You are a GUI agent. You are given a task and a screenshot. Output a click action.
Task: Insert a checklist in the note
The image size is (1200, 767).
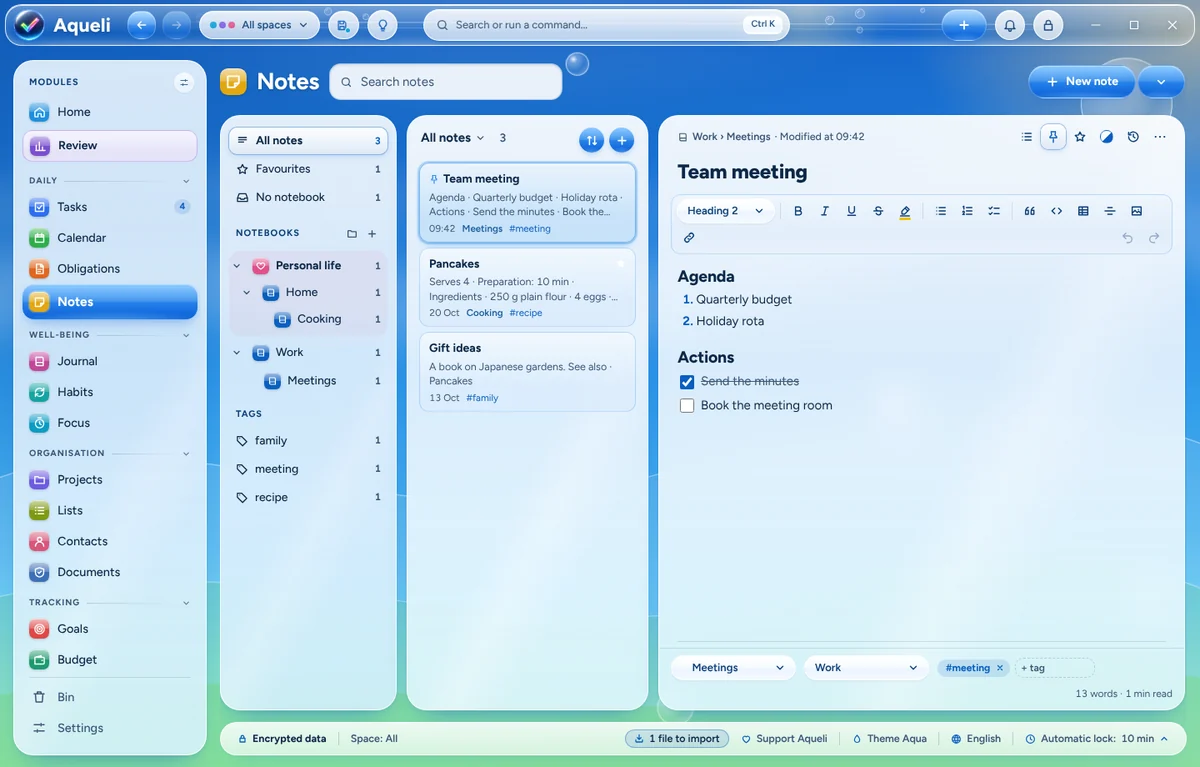tap(994, 211)
